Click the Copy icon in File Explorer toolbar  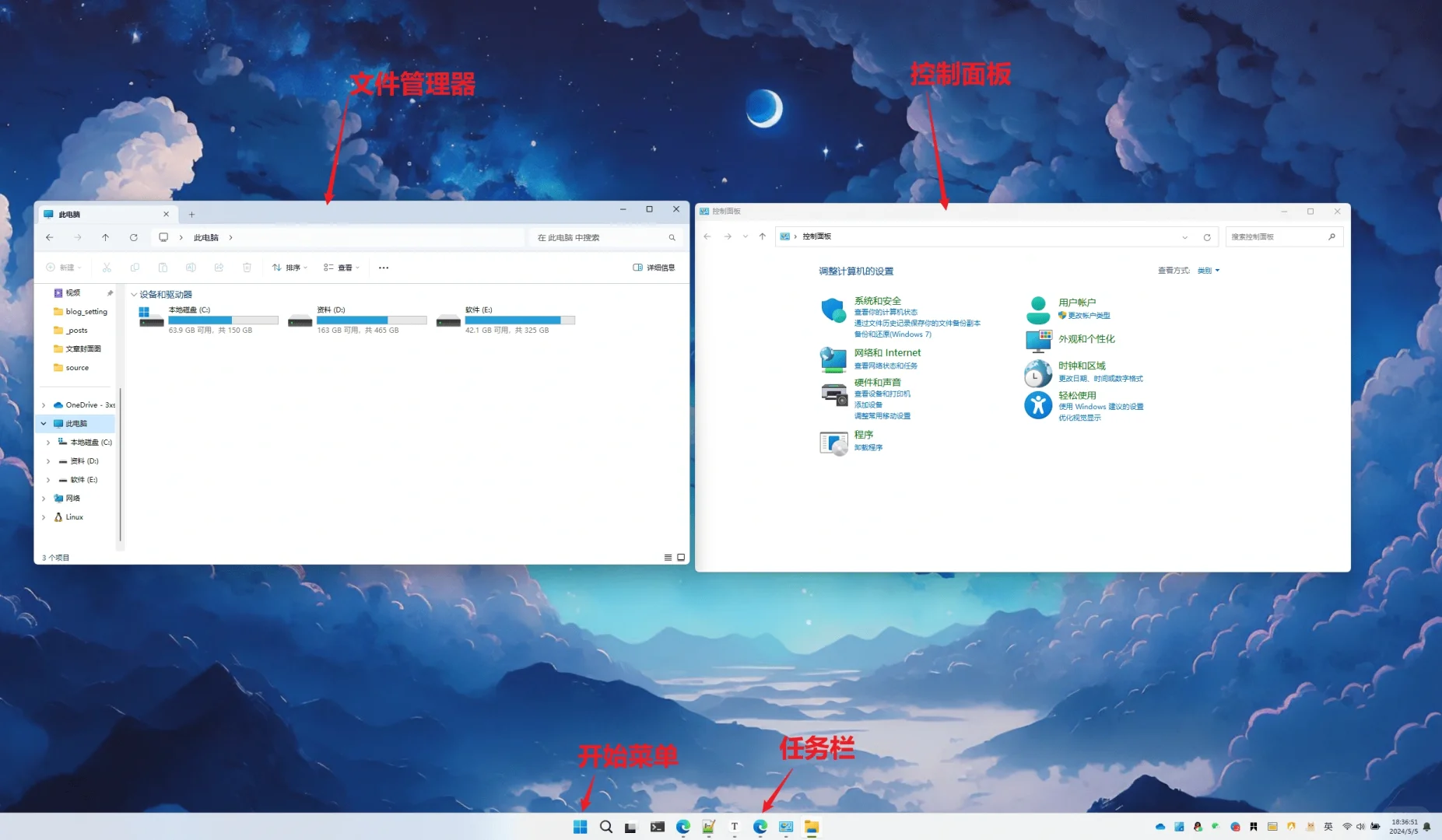coord(135,268)
